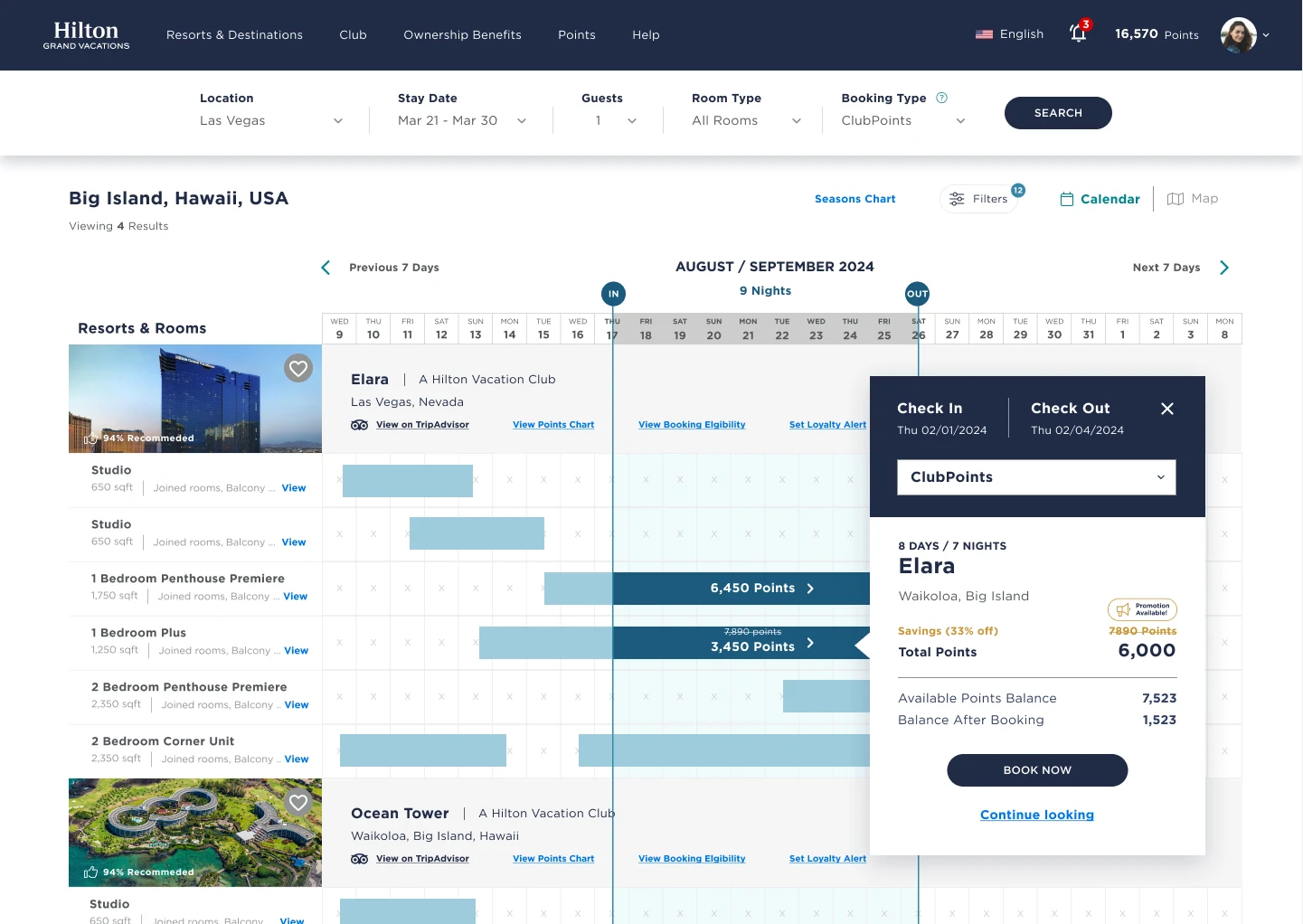Screen dimensions: 1303x924
Task: Click Ocean Tower's TripAdvisor owl icon
Action: click(x=359, y=859)
